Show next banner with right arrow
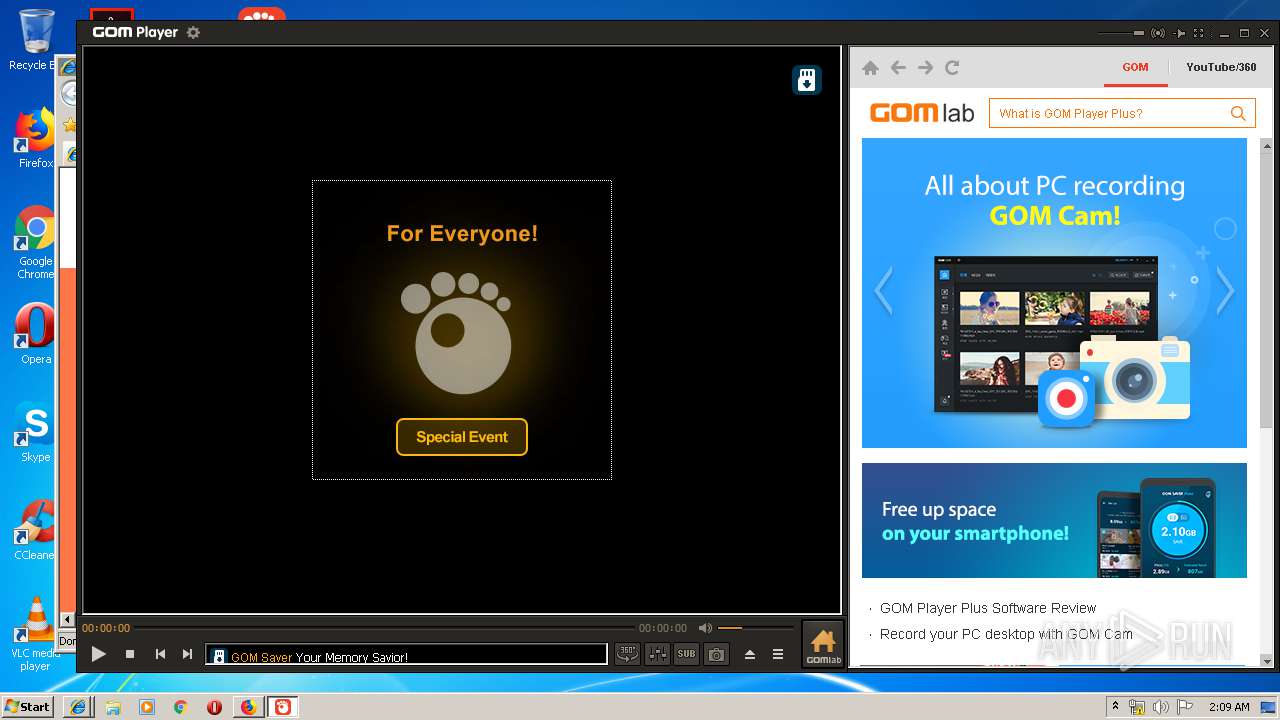Image resolution: width=1280 pixels, height=720 pixels. pyautogui.click(x=1226, y=291)
